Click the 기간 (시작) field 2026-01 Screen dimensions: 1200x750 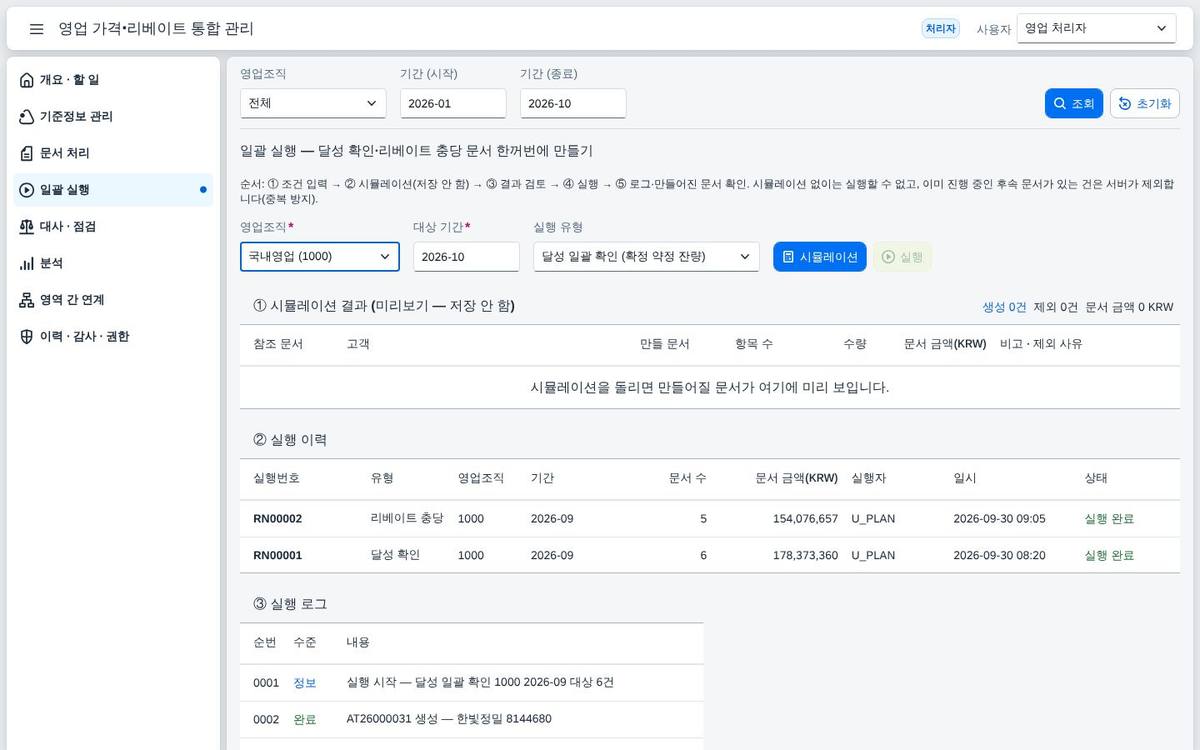click(x=453, y=103)
